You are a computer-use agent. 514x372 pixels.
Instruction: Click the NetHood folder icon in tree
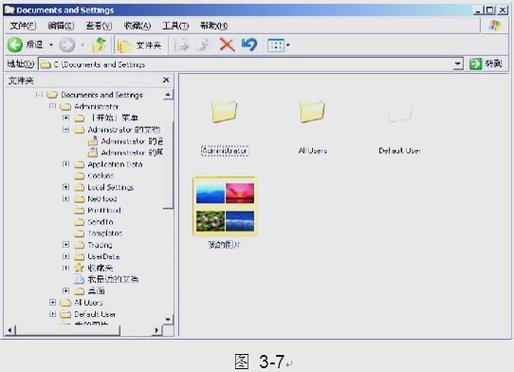(x=79, y=199)
